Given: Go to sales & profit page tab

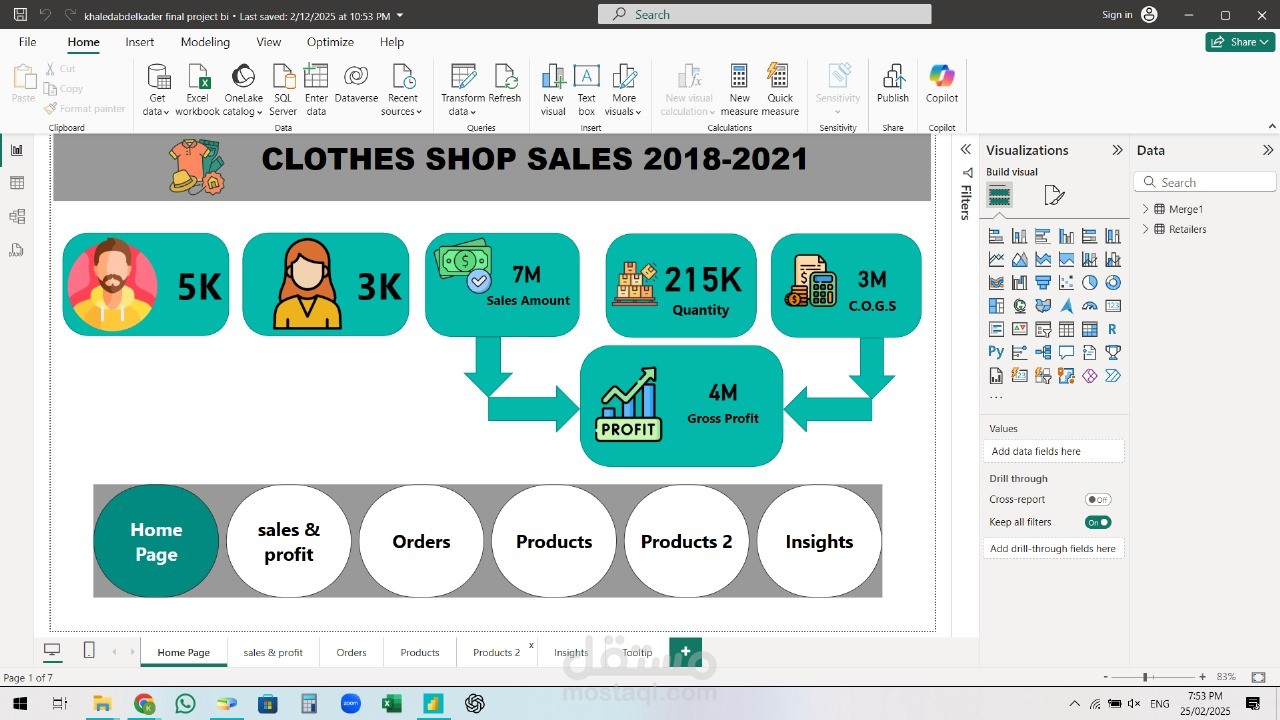Looking at the screenshot, I should [x=273, y=652].
